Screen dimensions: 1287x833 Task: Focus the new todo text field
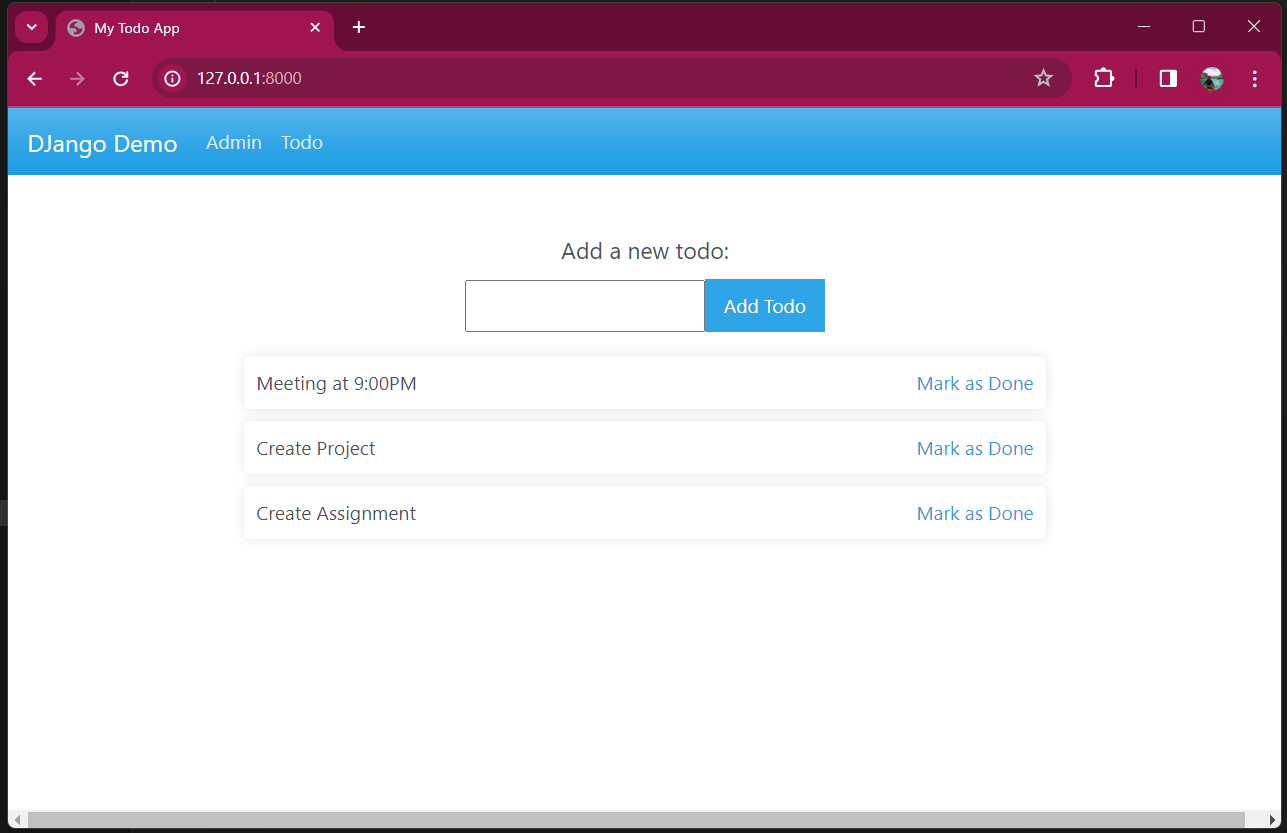(x=585, y=306)
